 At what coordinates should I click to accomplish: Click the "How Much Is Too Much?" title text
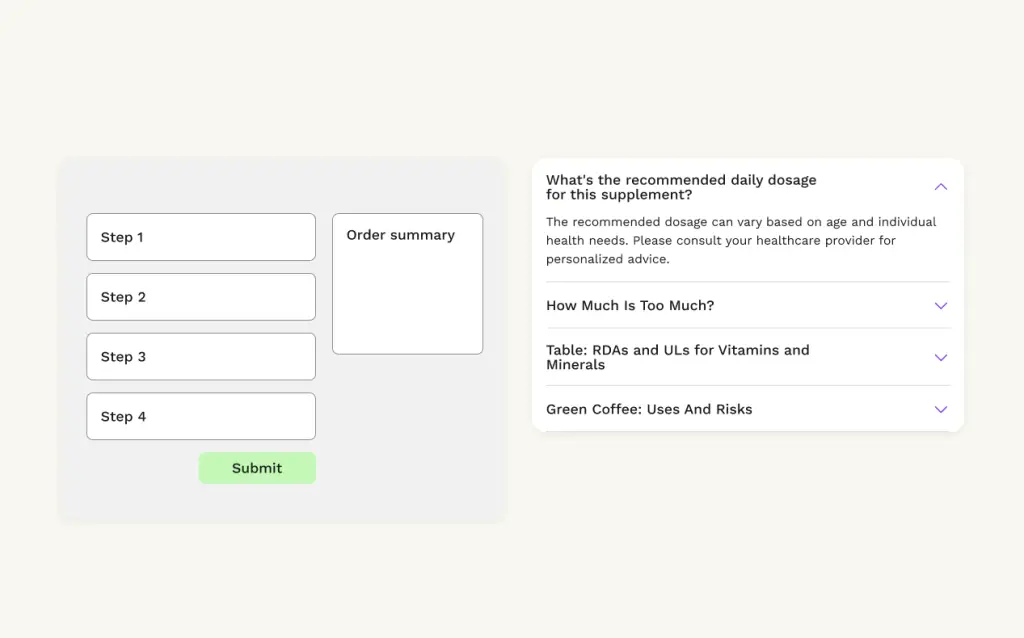(629, 306)
